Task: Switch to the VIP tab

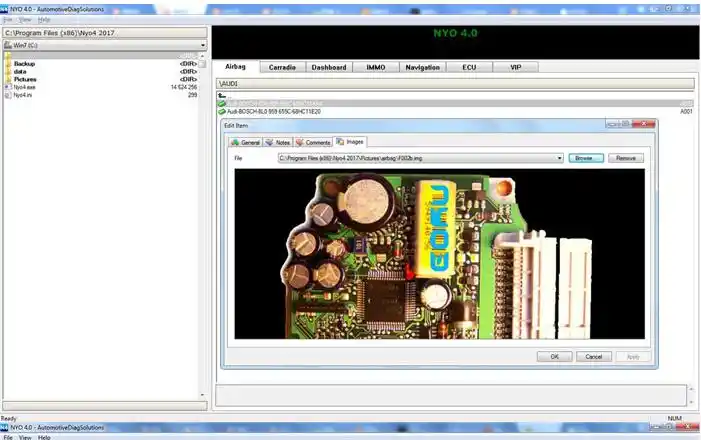Action: pos(515,67)
